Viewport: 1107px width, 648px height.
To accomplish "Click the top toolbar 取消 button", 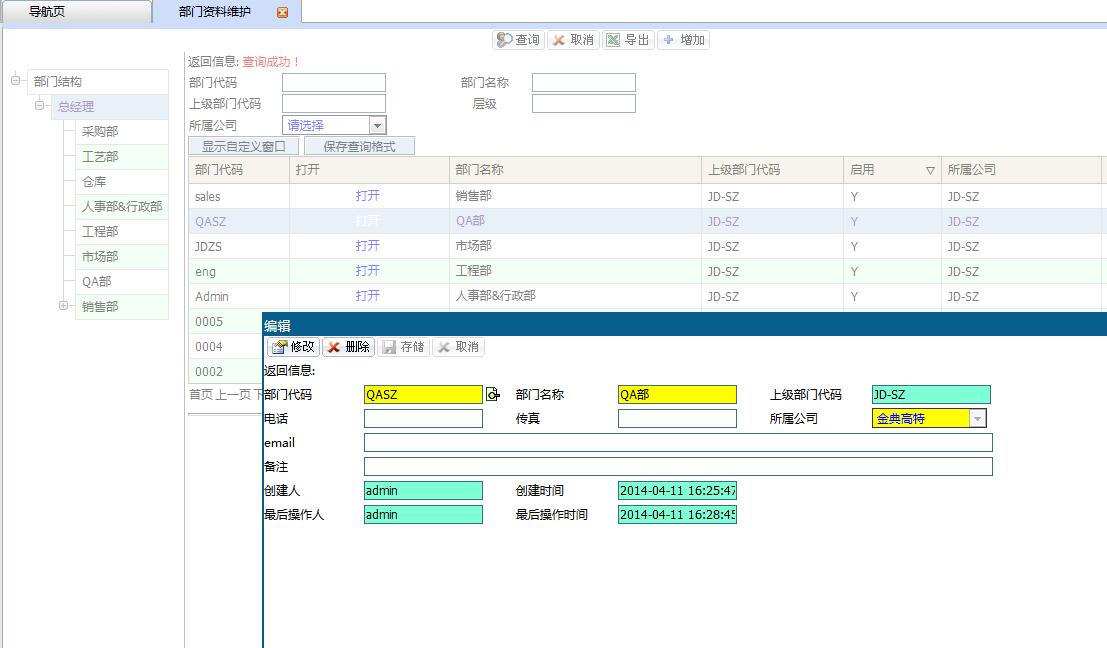I will tap(573, 40).
